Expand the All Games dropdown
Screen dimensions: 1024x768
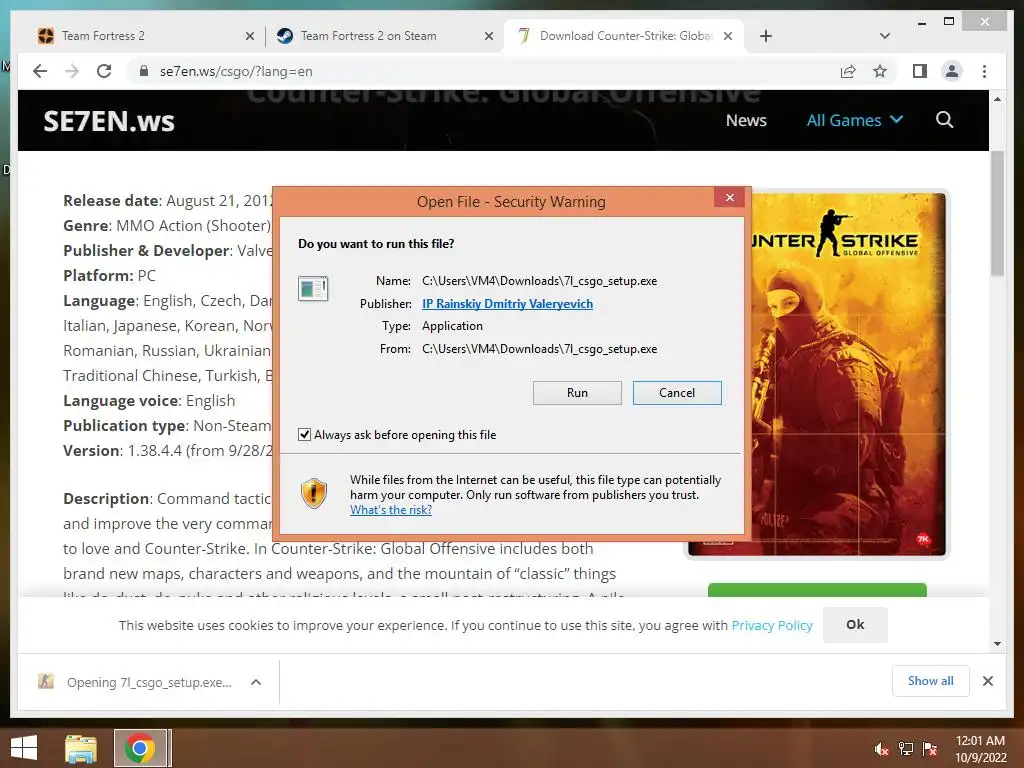tap(854, 120)
